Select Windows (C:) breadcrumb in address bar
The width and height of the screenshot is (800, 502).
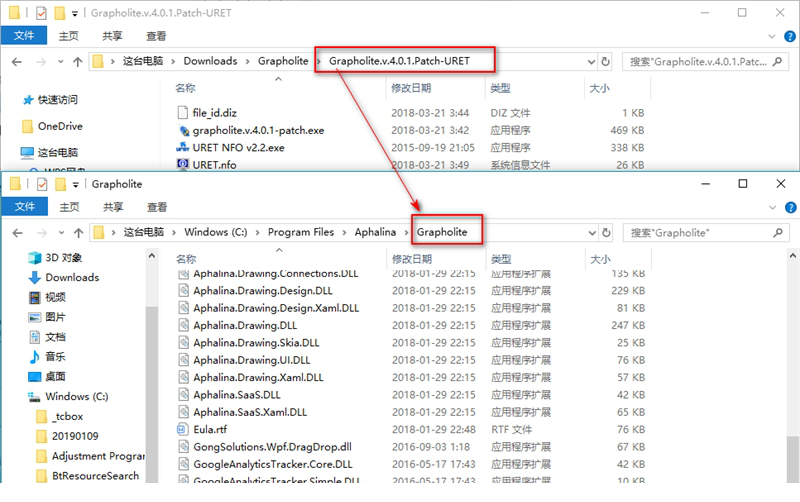[x=216, y=232]
